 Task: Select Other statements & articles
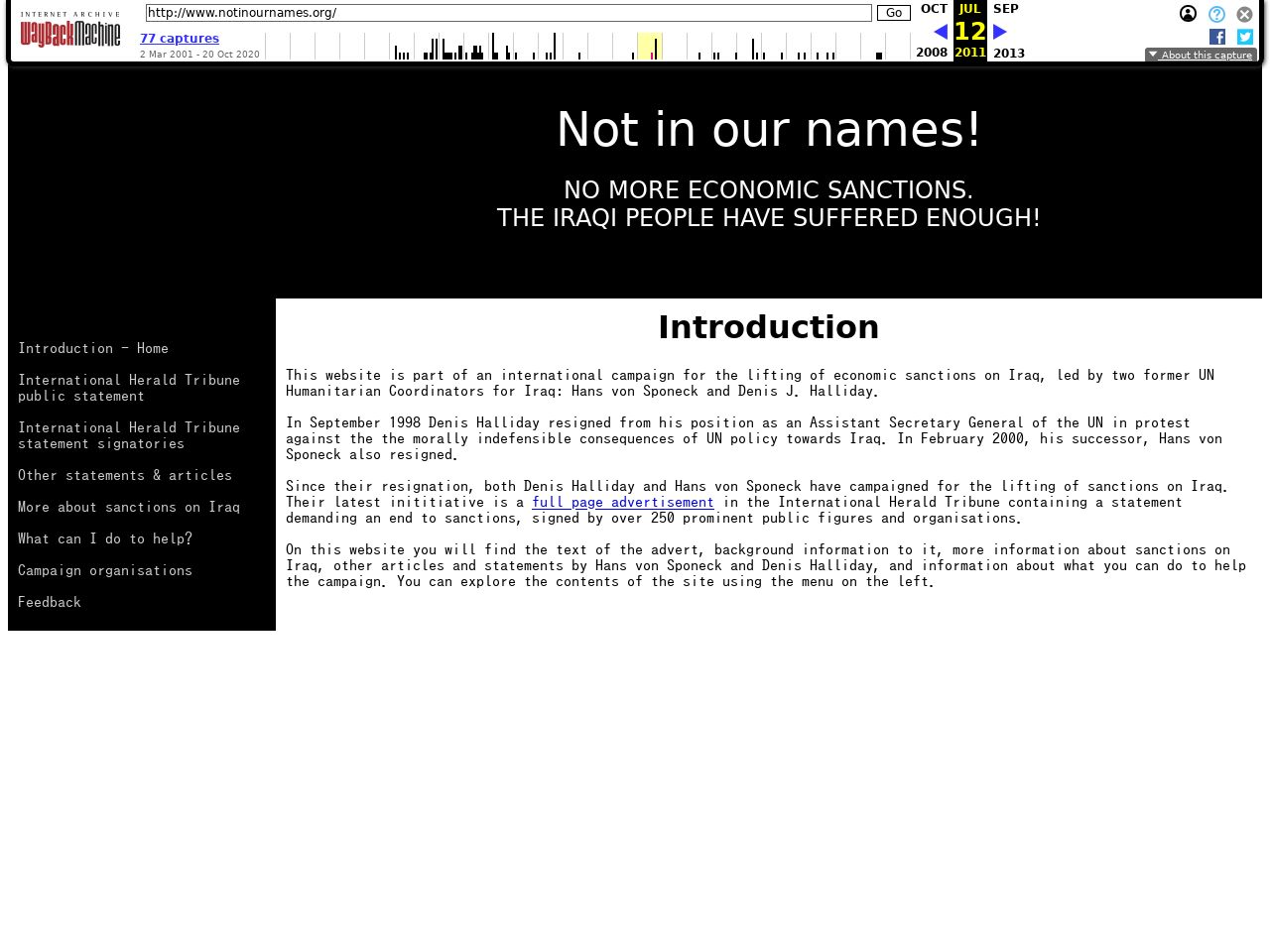125,475
